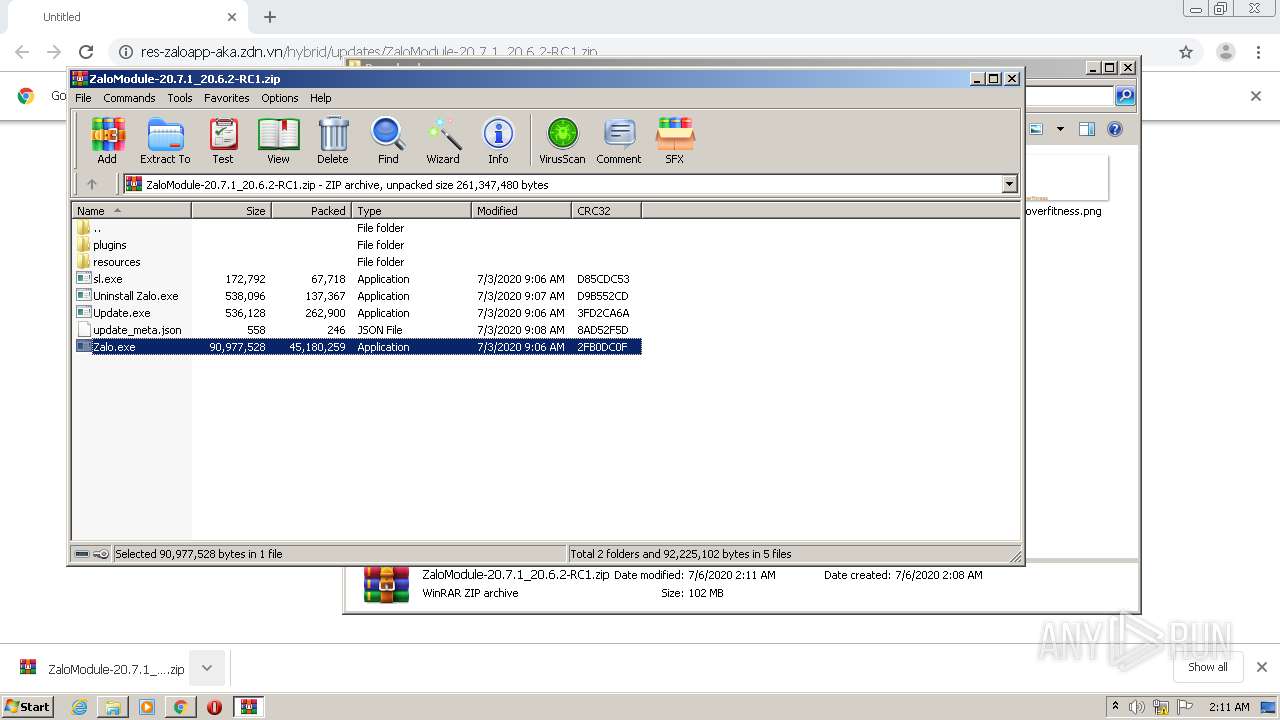Click the Add toolbar icon in WinRAR
This screenshot has width=1280, height=720.
click(107, 141)
